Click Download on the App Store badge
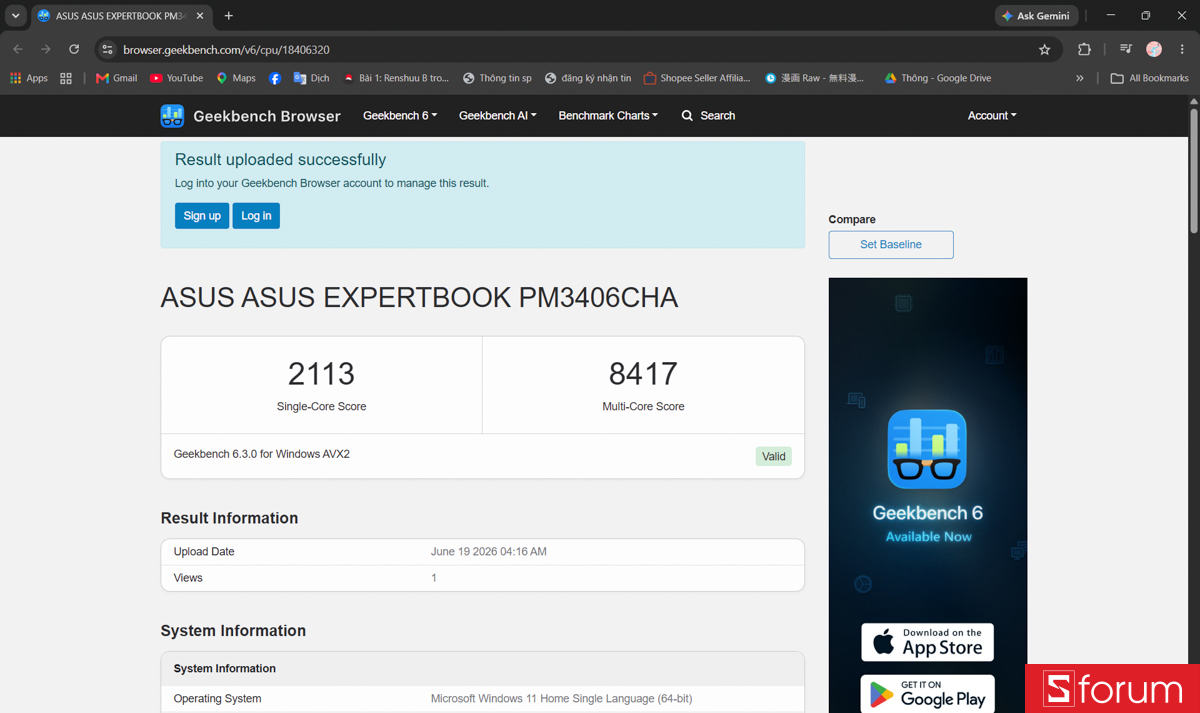Image resolution: width=1200 pixels, height=713 pixels. coord(928,642)
